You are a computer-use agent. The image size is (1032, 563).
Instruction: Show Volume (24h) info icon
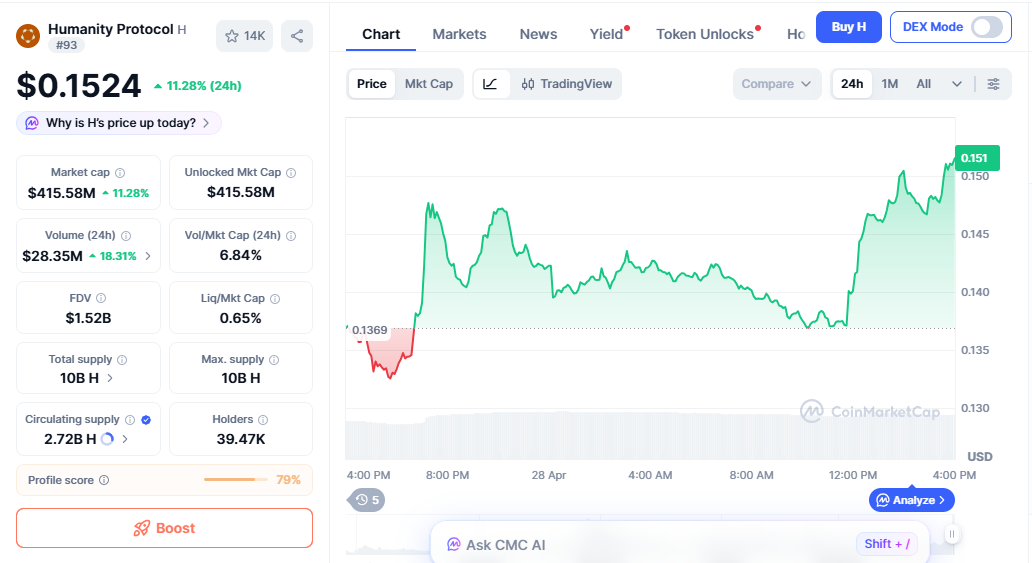point(126,236)
